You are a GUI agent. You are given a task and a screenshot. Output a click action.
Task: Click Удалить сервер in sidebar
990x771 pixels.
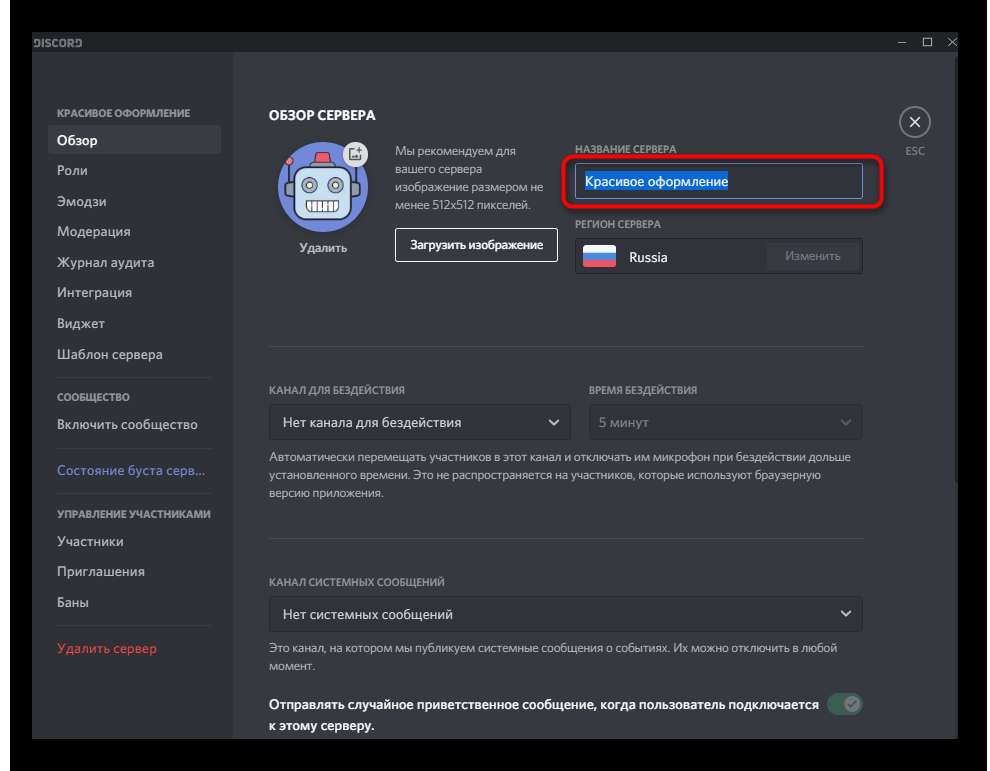point(107,649)
